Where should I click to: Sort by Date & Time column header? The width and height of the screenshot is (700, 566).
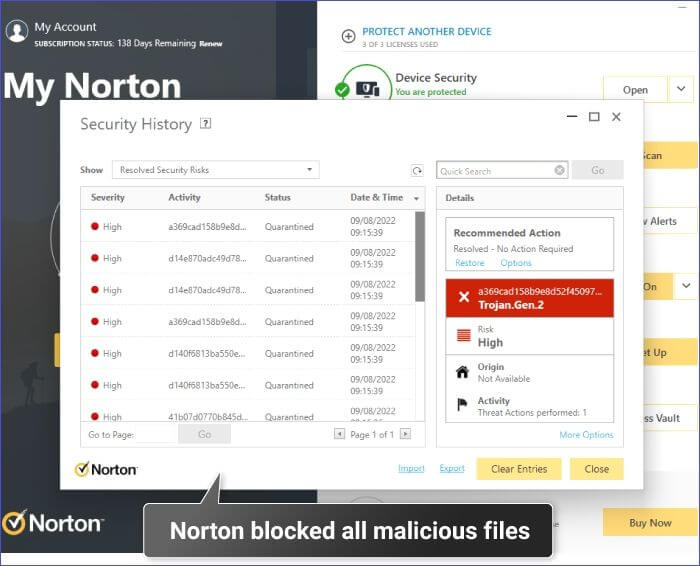377,197
